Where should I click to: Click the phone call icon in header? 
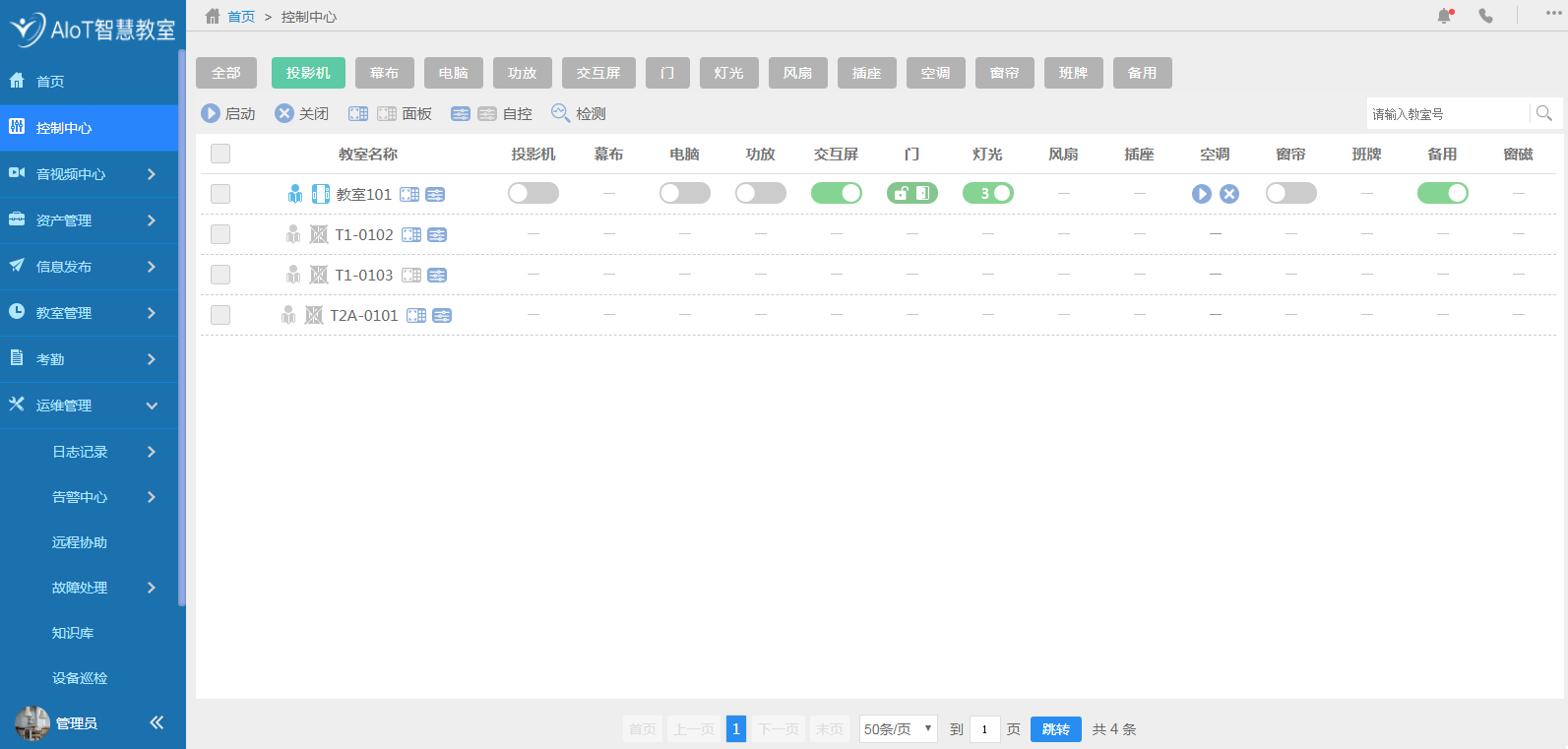(x=1485, y=16)
